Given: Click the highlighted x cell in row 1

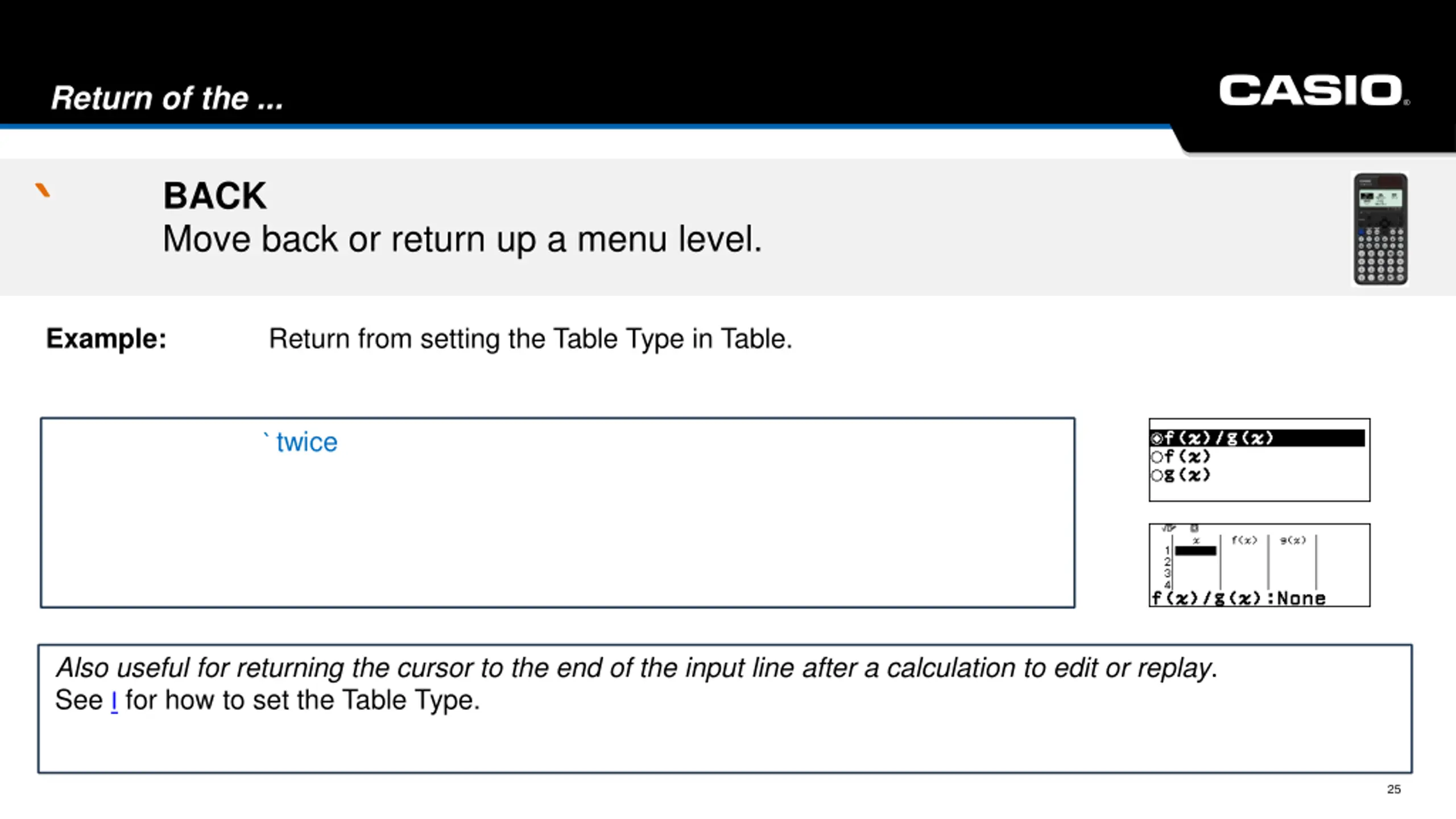Looking at the screenshot, I should click(x=1196, y=551).
